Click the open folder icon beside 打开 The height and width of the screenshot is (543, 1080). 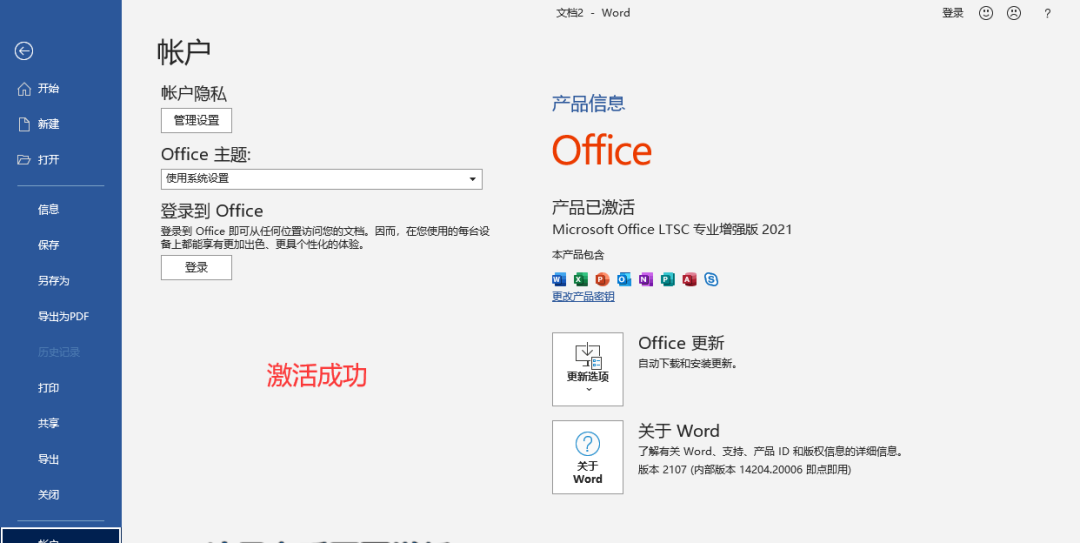click(x=24, y=160)
